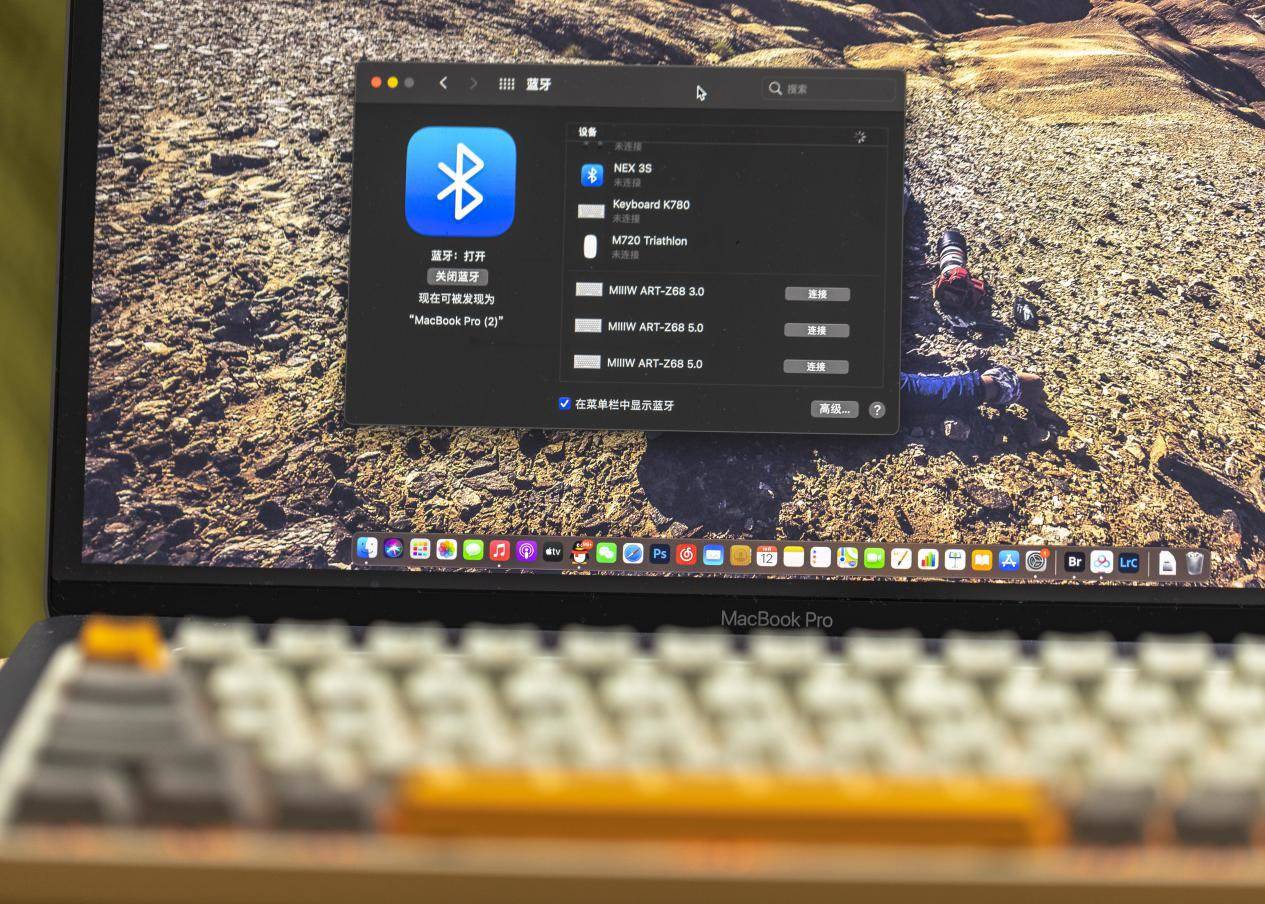Turn off Bluetooth with 关闭蓝牙 button
Viewport: 1265px width, 904px height.
point(457,276)
